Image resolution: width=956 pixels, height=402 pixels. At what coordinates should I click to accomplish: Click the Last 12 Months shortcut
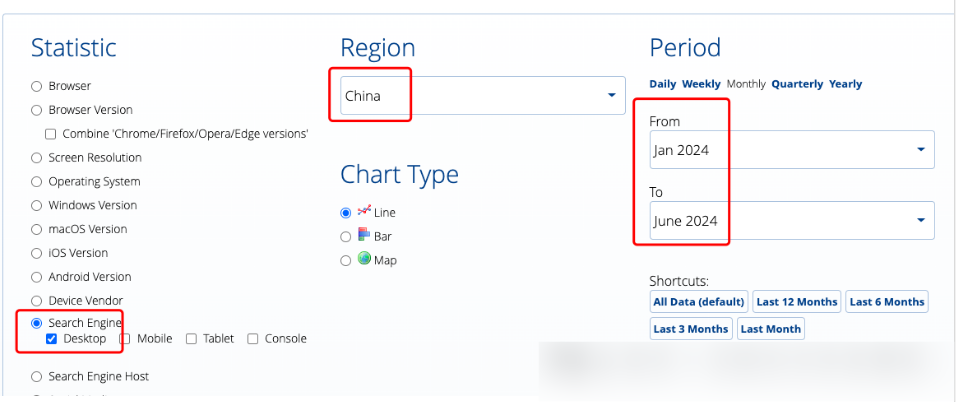pyautogui.click(x=796, y=302)
